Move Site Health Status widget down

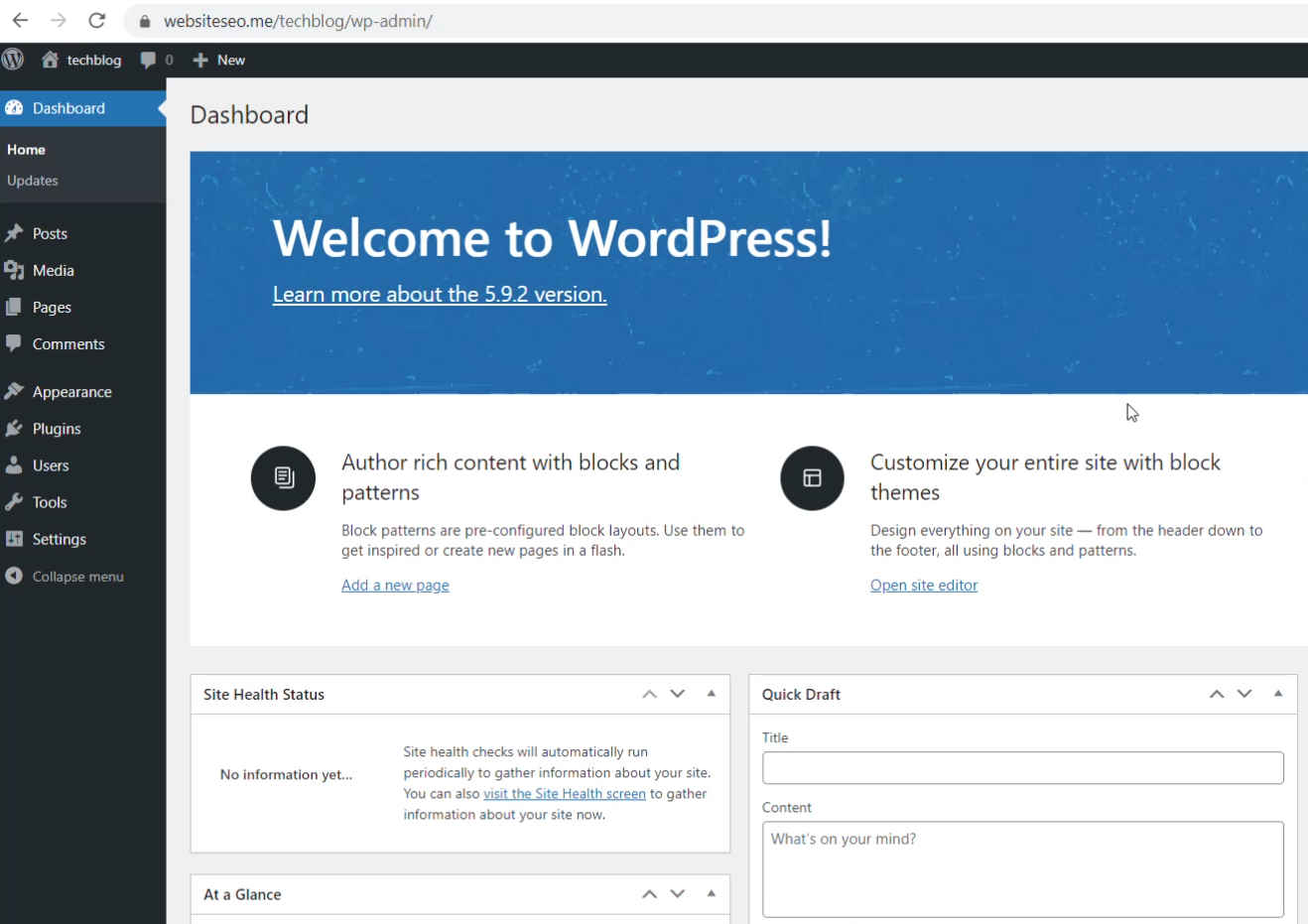[x=678, y=694]
